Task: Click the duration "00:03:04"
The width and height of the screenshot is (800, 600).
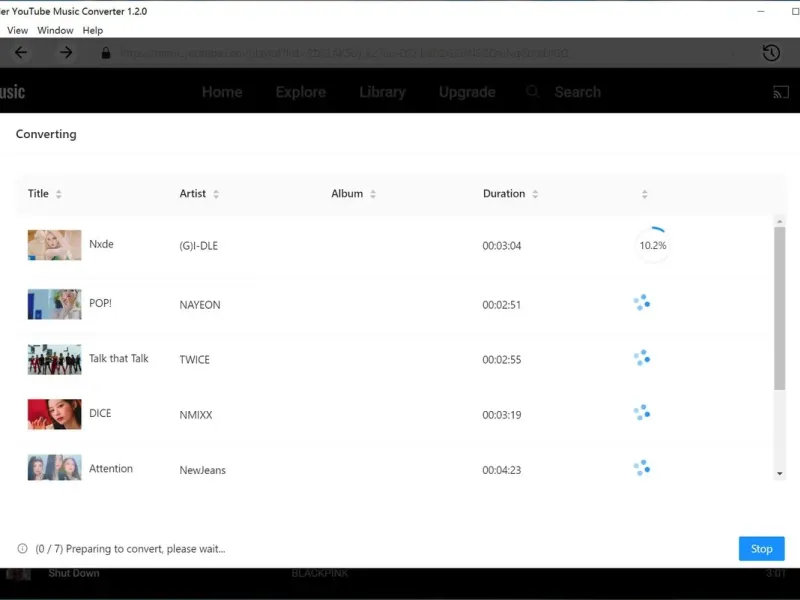Action: 502,246
